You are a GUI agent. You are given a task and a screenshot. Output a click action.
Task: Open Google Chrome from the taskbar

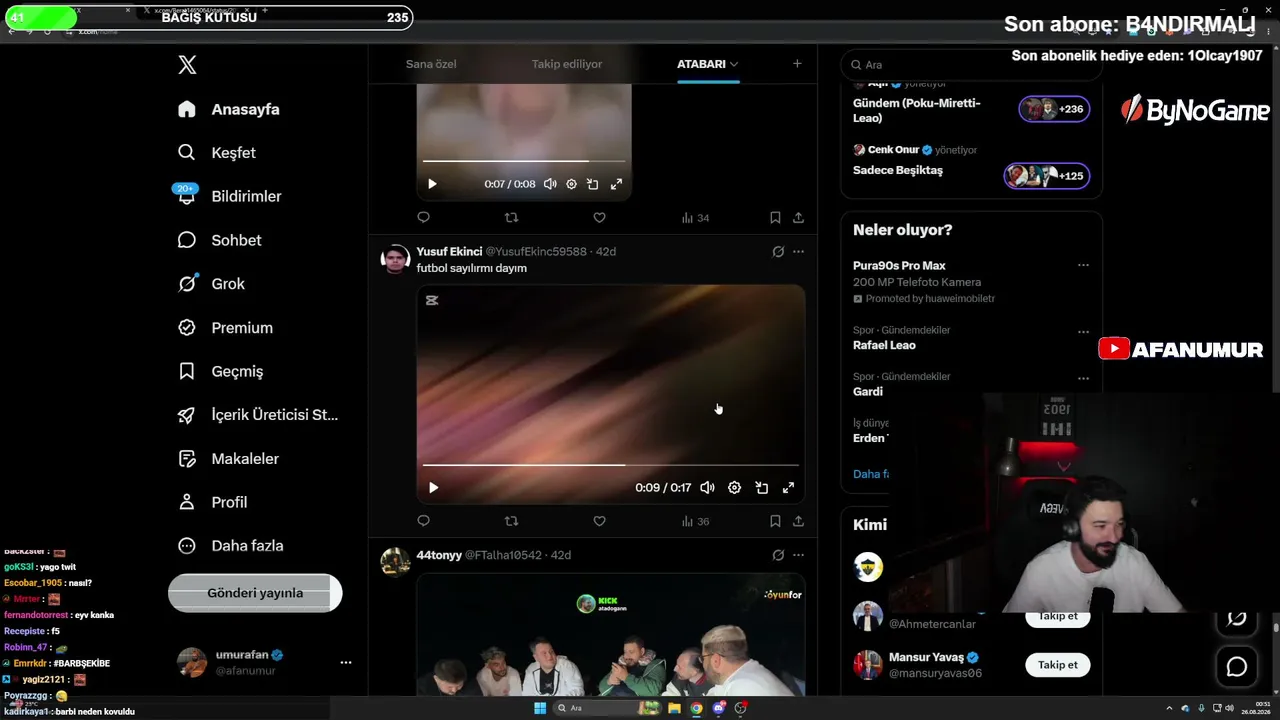pos(696,708)
